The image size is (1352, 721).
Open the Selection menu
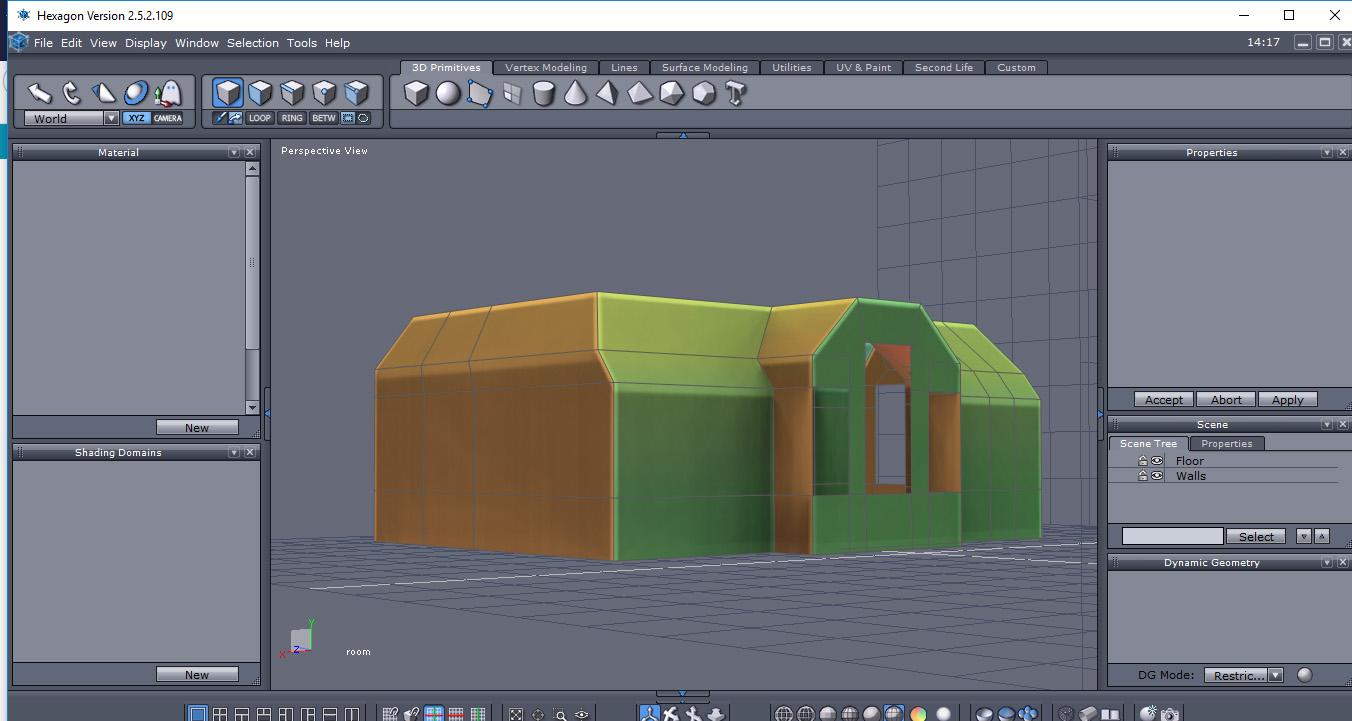pyautogui.click(x=252, y=43)
